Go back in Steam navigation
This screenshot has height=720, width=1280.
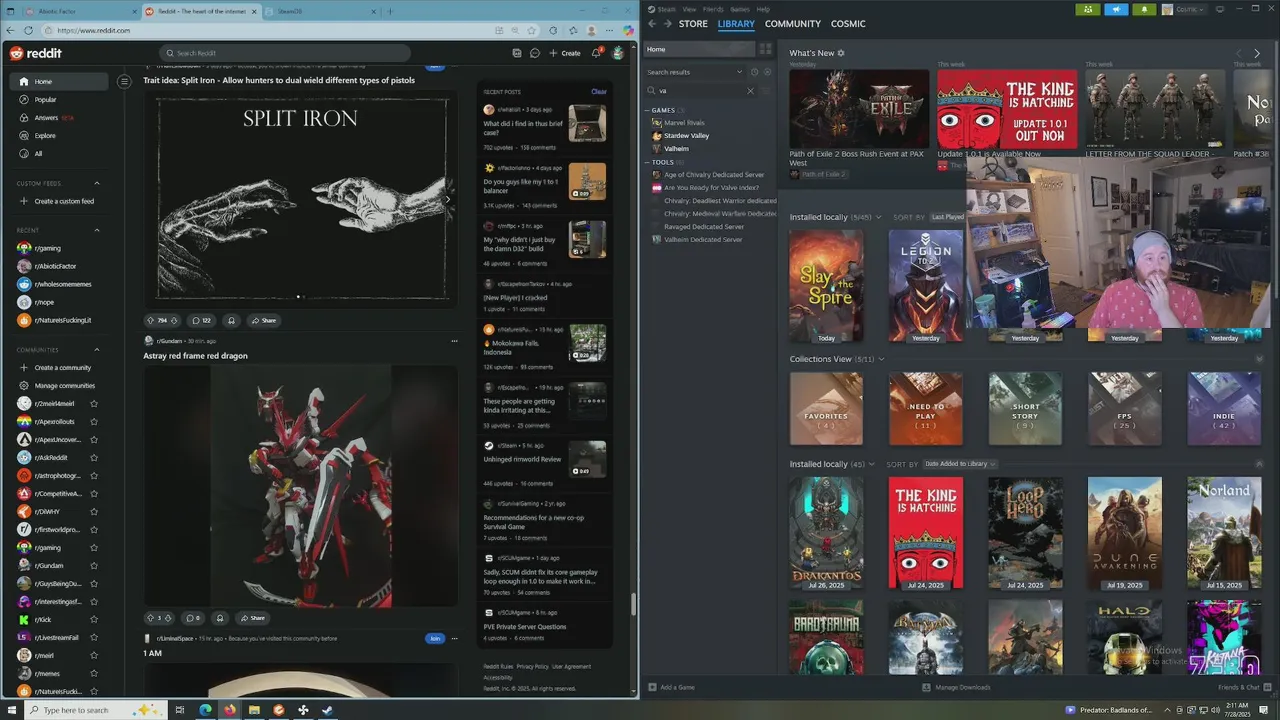point(652,23)
